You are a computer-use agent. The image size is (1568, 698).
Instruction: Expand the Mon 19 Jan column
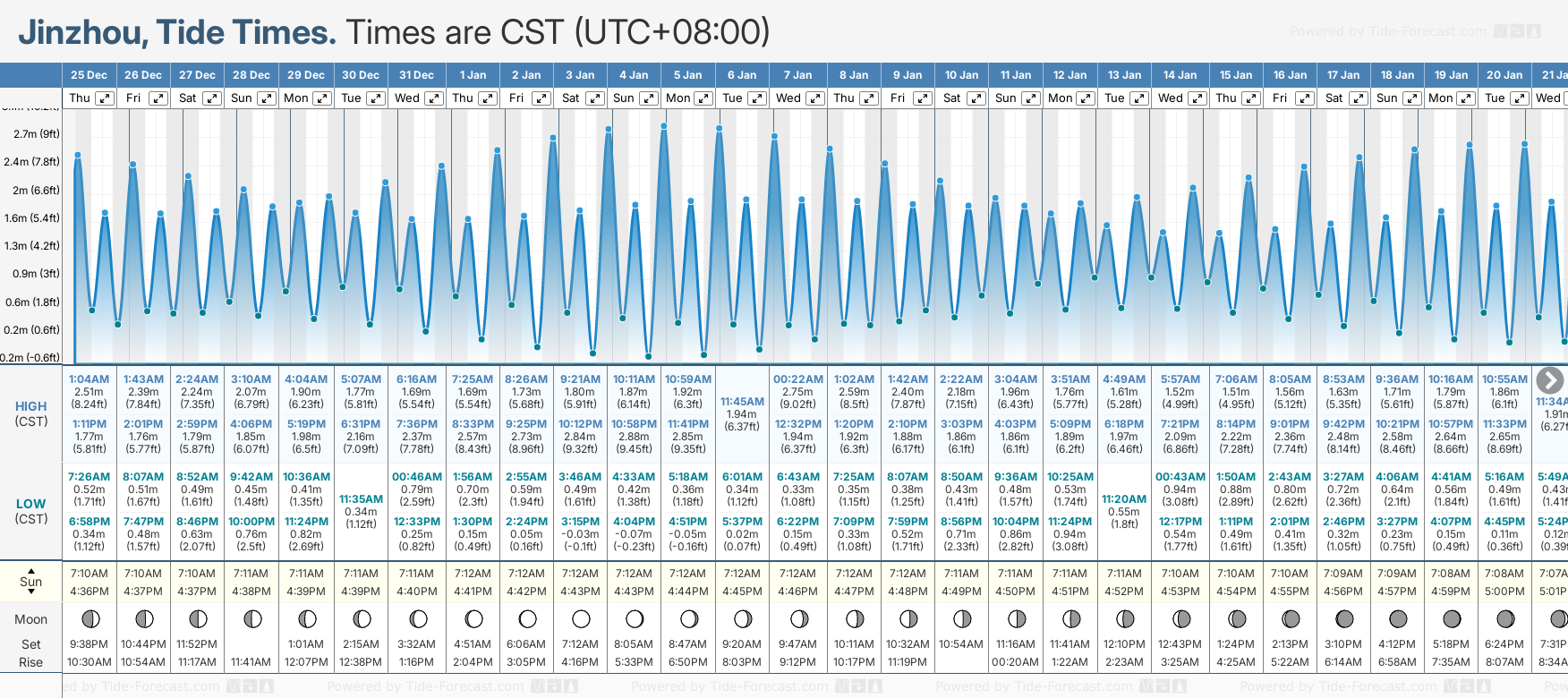[1467, 98]
